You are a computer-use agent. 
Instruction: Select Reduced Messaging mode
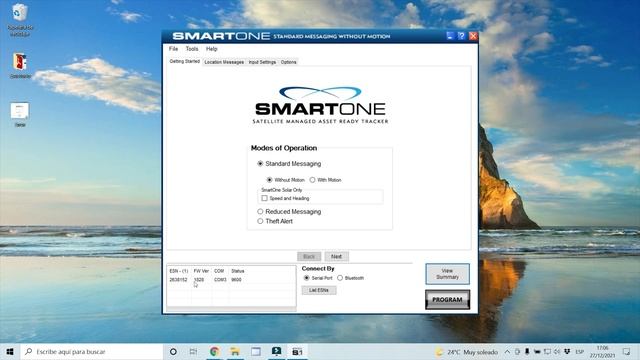tap(289, 211)
